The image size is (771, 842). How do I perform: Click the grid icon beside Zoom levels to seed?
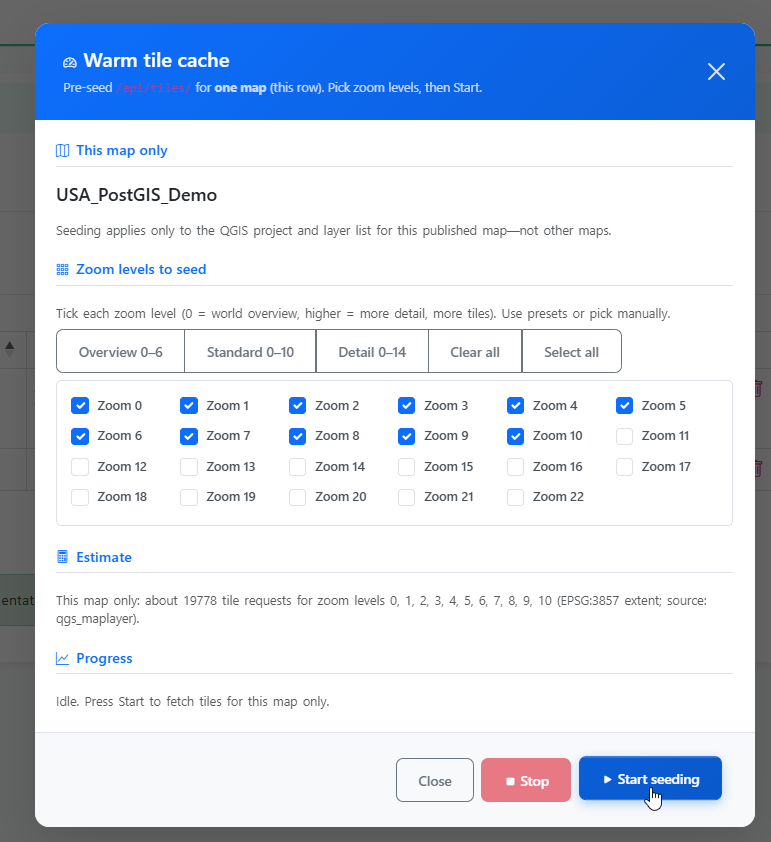pos(63,270)
